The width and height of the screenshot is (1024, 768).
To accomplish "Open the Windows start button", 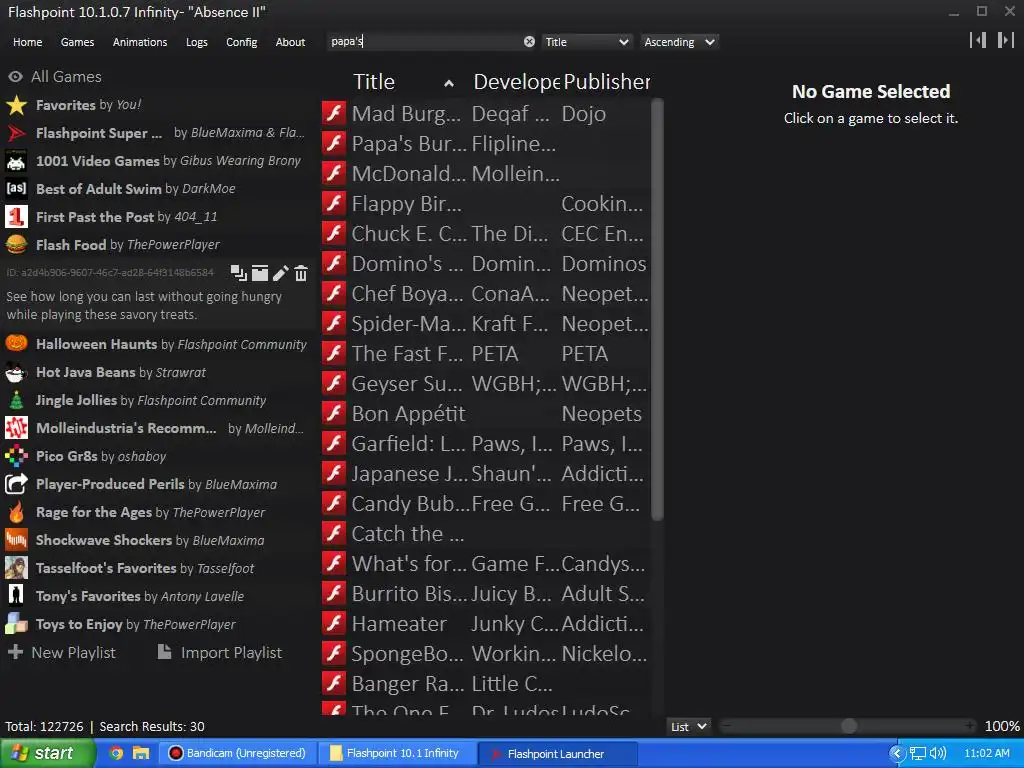I will click(x=46, y=753).
